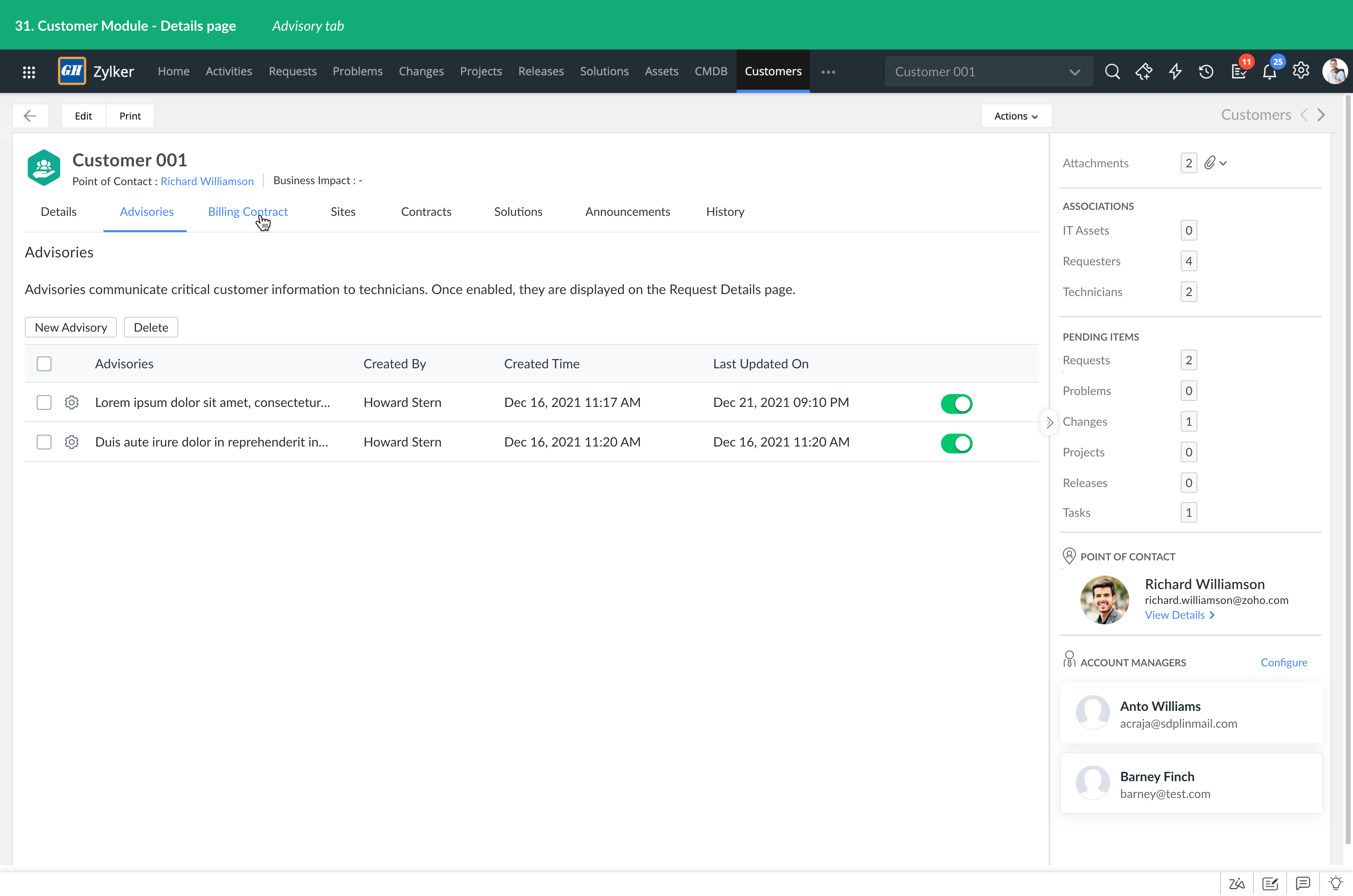
Task: Switch to the Details tab
Action: tap(58, 212)
